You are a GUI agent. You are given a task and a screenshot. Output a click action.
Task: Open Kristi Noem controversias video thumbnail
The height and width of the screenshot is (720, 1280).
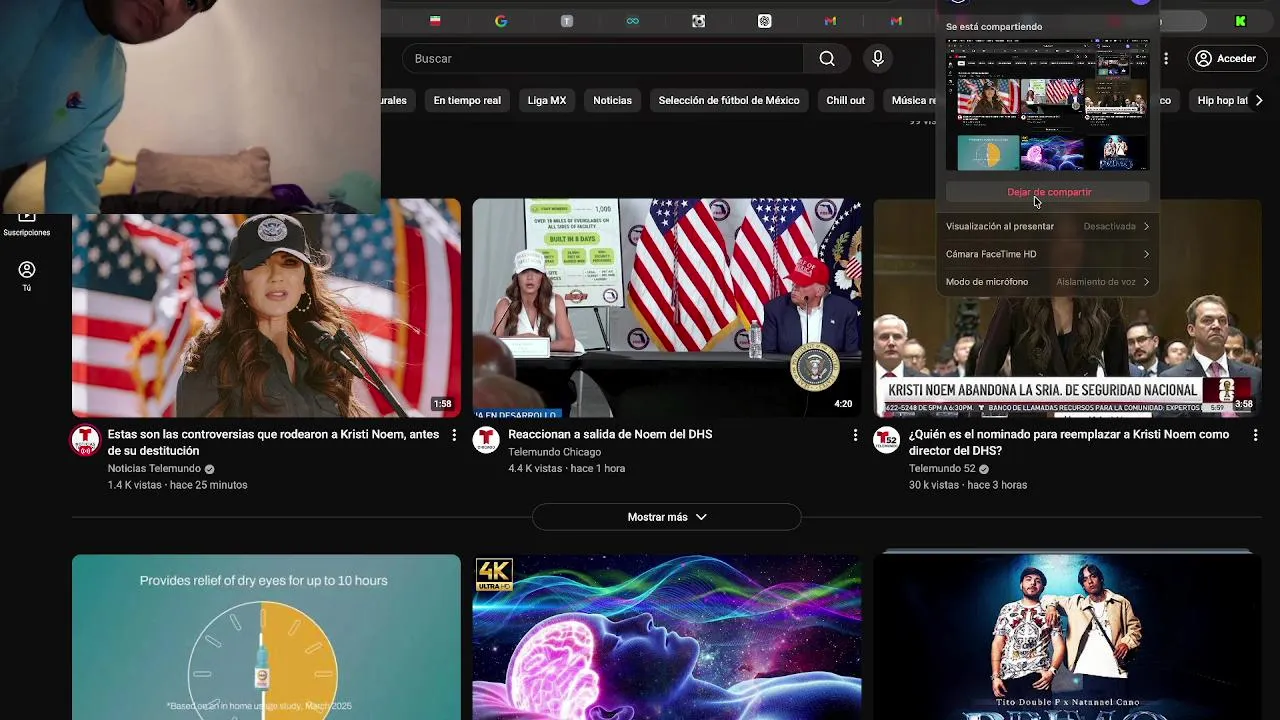[x=266, y=308]
